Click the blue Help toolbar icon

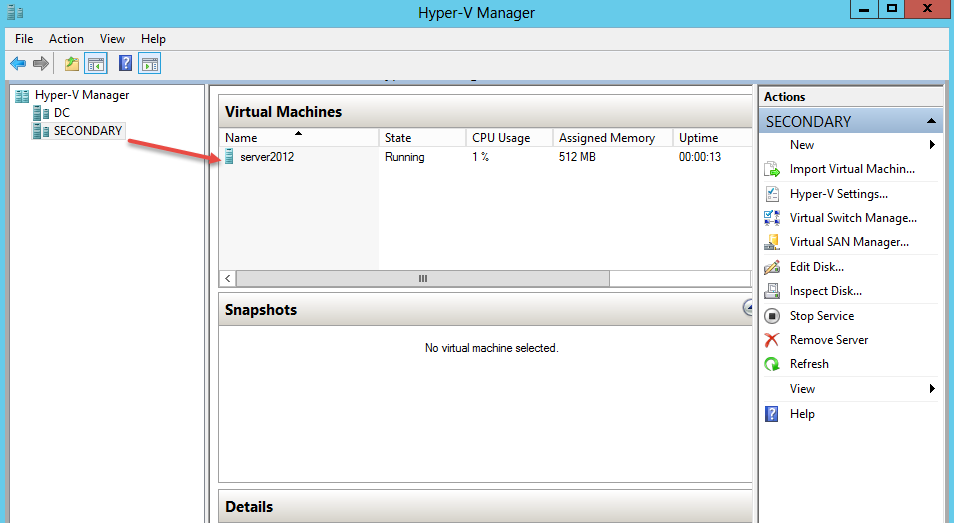coord(125,63)
